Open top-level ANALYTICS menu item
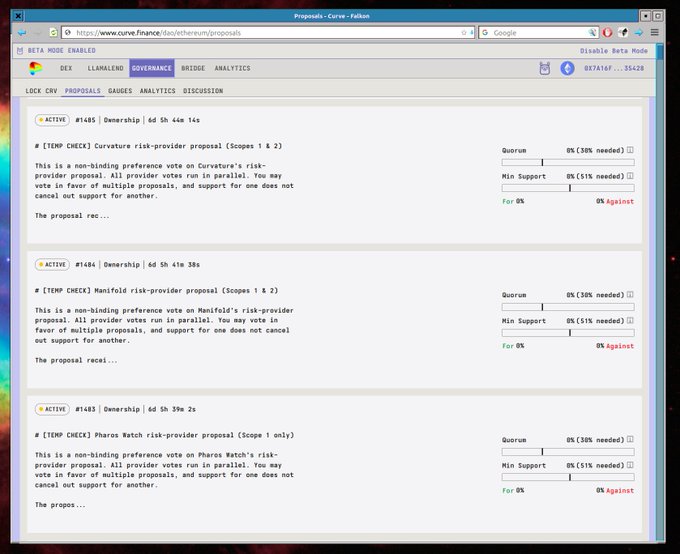This screenshot has width=680, height=554. [x=232, y=68]
